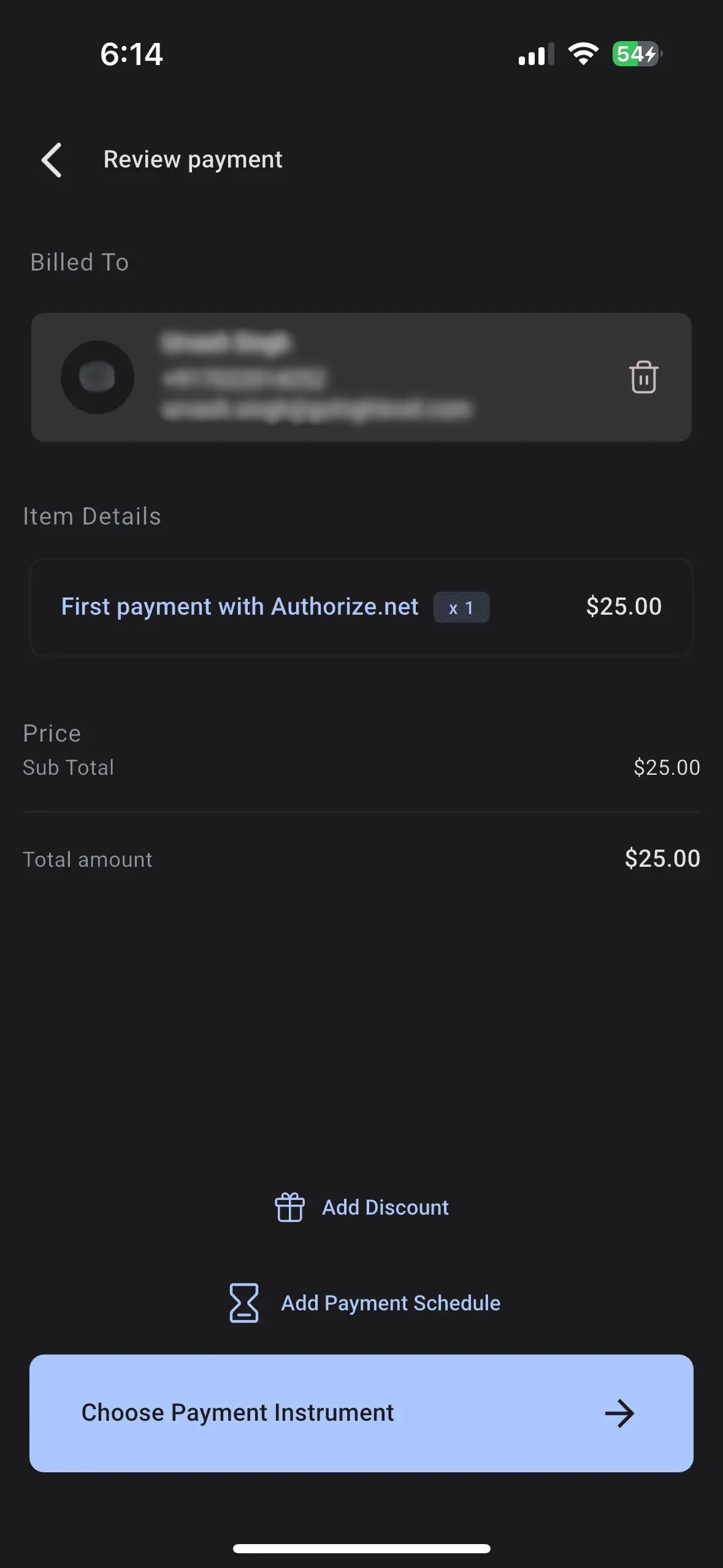
Task: Tap the cellular signal bars
Action: [x=536, y=55]
